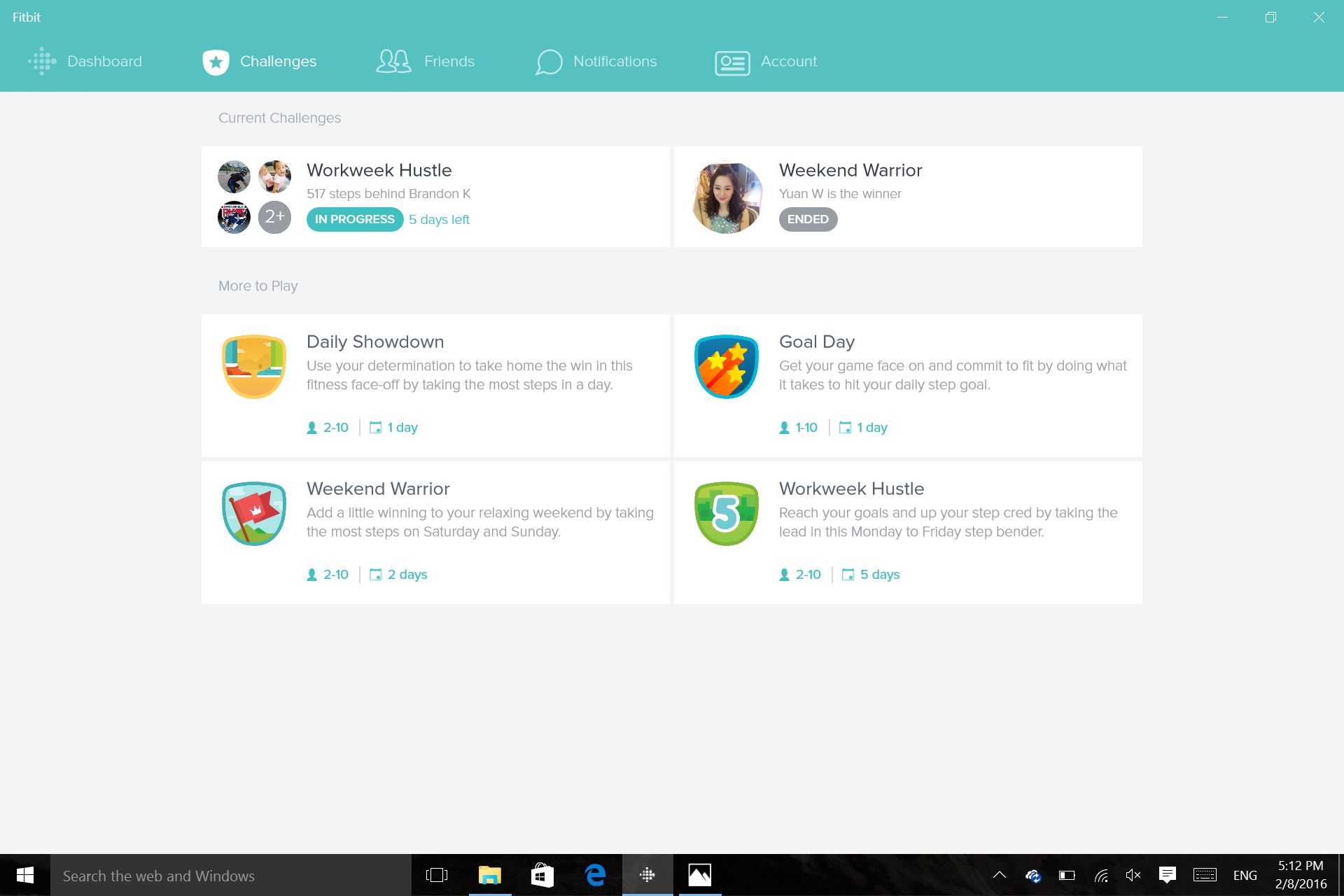Click the Challenges navigation icon

click(215, 61)
